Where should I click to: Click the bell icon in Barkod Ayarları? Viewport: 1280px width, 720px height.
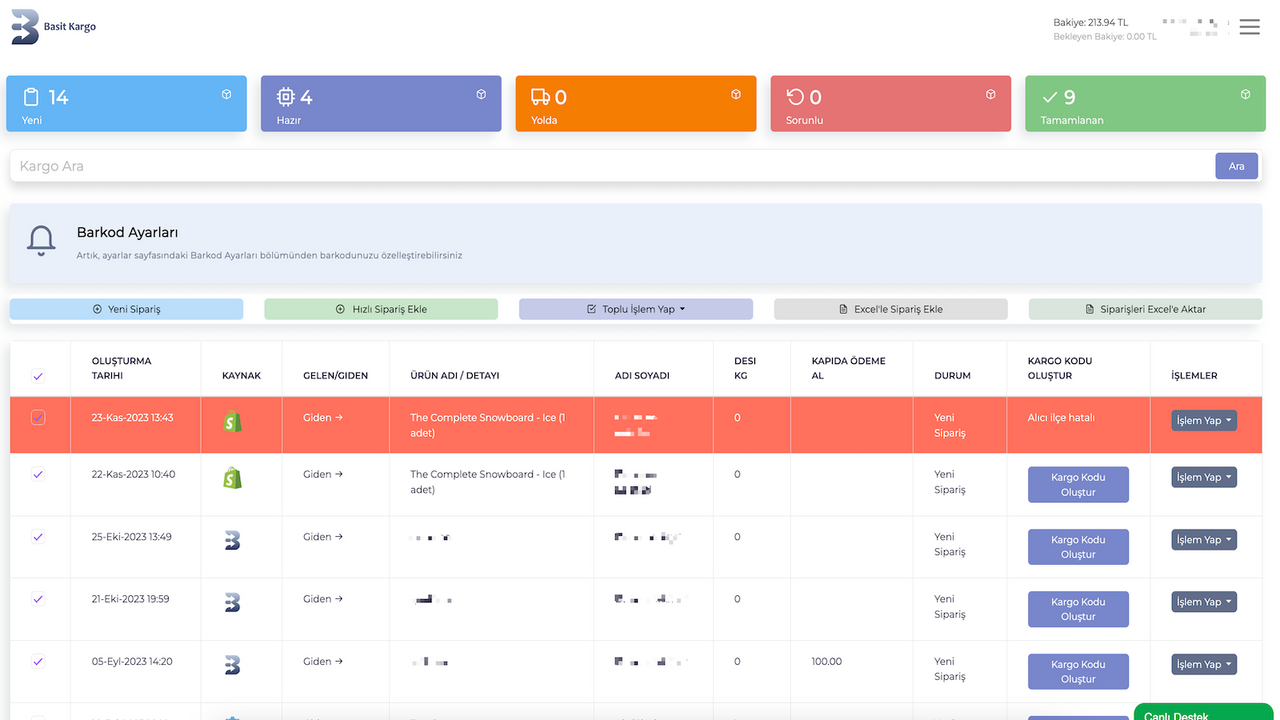[x=41, y=242]
